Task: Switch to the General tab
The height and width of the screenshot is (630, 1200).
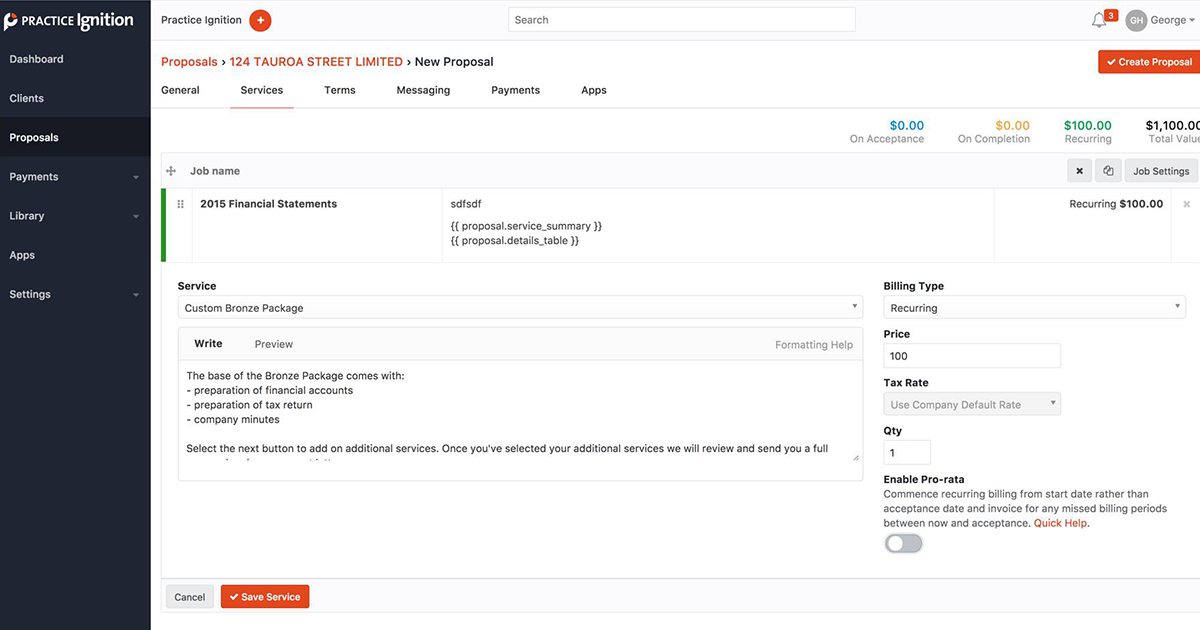Action: (x=180, y=90)
